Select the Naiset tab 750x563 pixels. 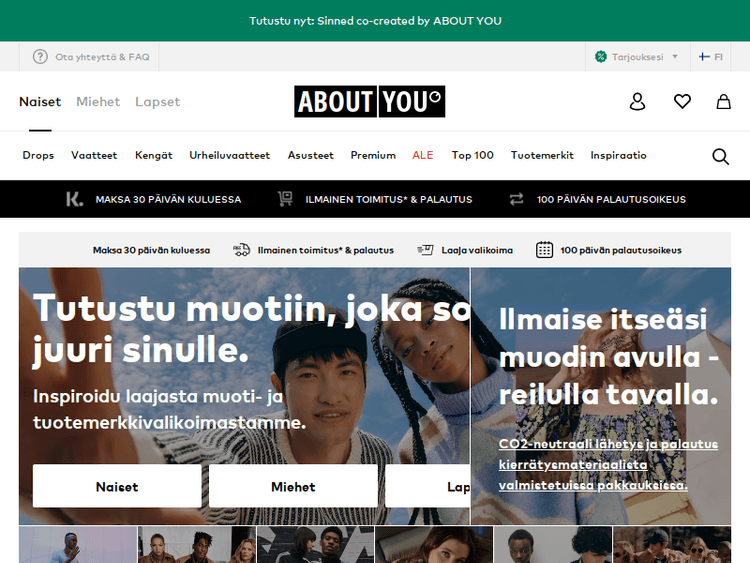click(40, 102)
